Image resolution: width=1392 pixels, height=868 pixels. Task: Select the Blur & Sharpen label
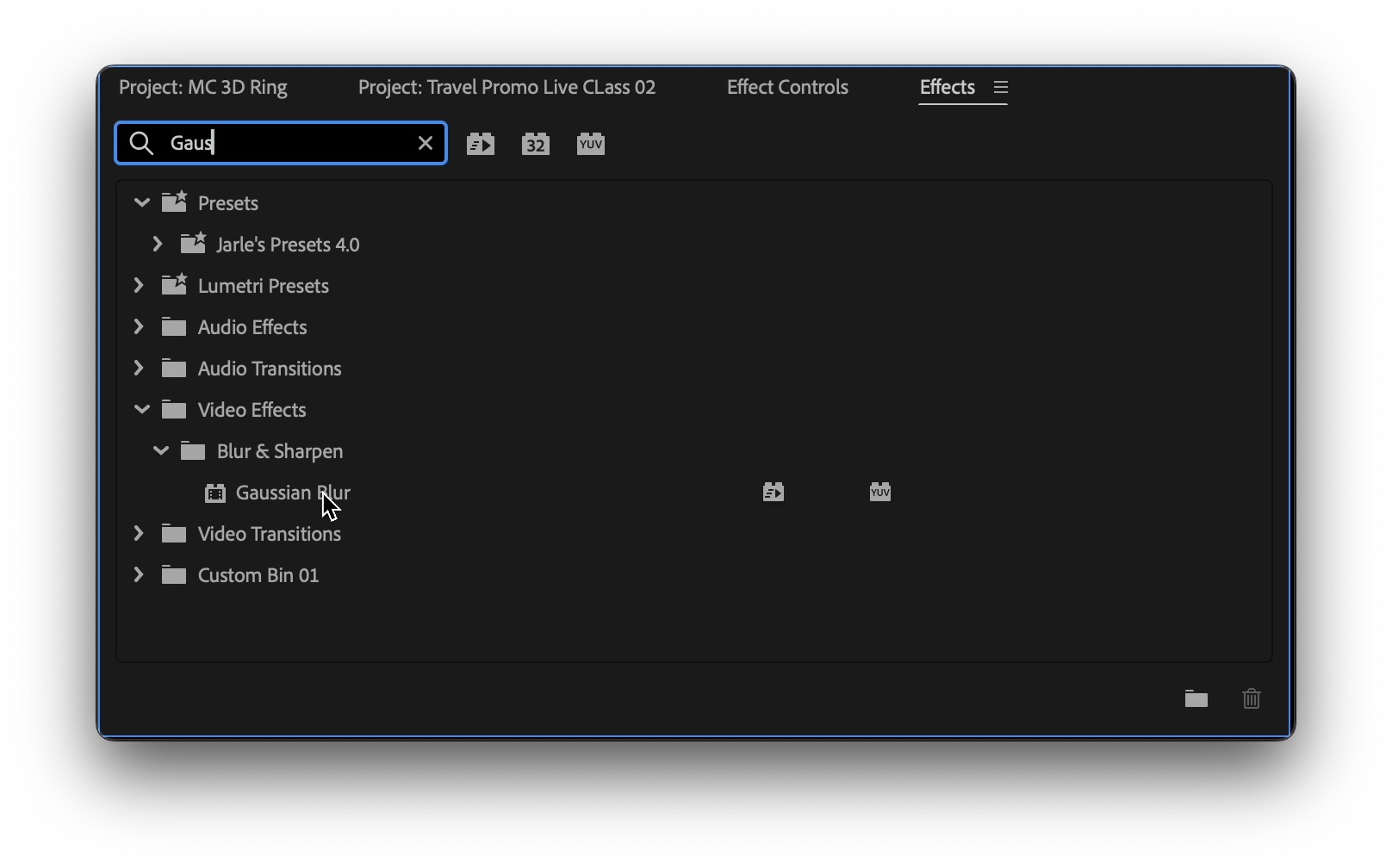(280, 451)
